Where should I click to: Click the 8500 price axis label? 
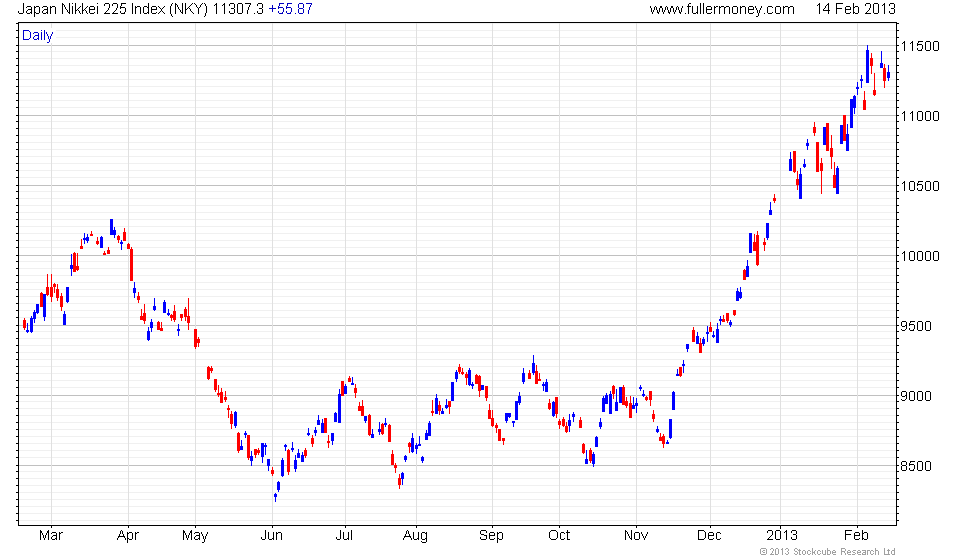click(924, 467)
